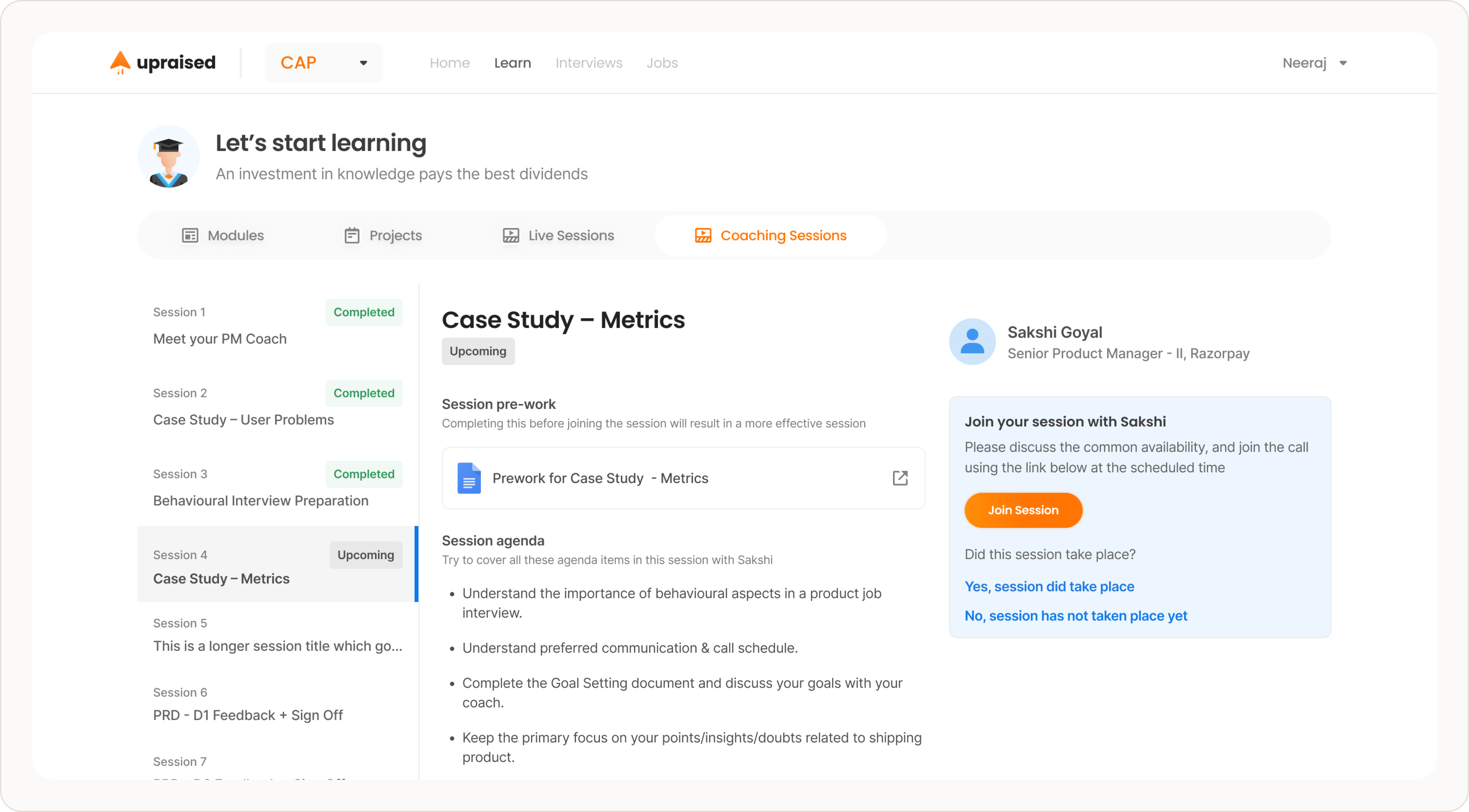Confirm Yes, session did take place

click(1049, 587)
